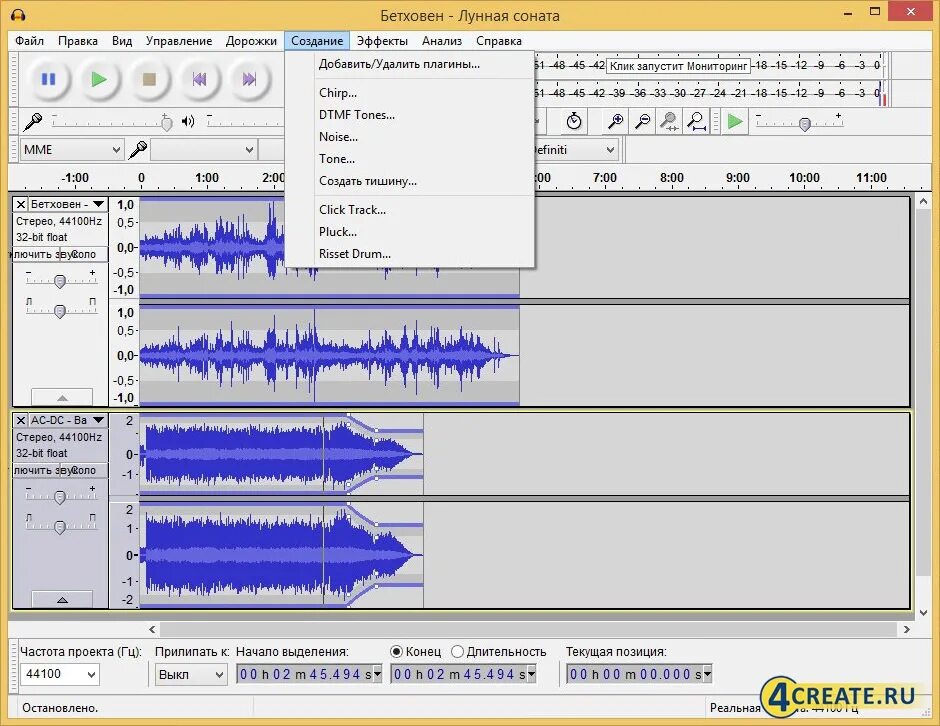This screenshot has height=726, width=940.
Task: Mute the AC-DC track
Action: 36,470
